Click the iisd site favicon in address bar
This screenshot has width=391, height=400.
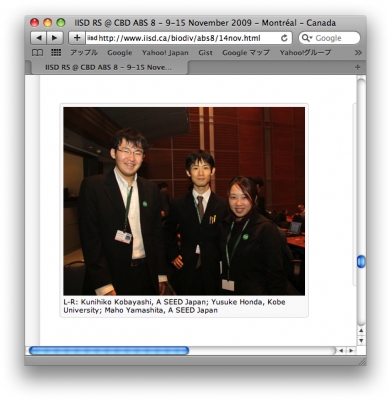point(92,38)
